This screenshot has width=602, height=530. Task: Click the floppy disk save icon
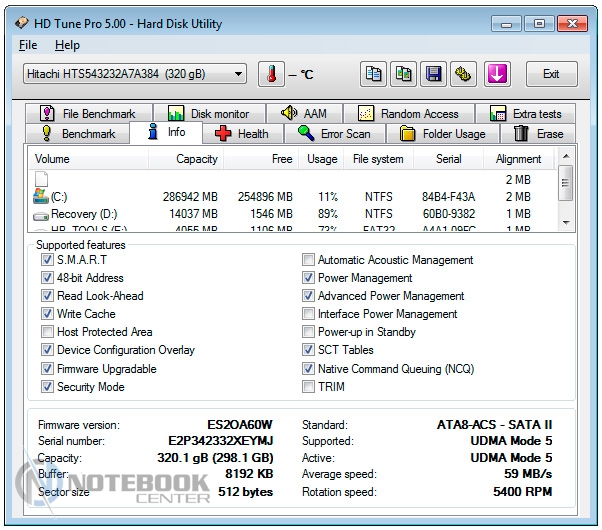point(434,74)
